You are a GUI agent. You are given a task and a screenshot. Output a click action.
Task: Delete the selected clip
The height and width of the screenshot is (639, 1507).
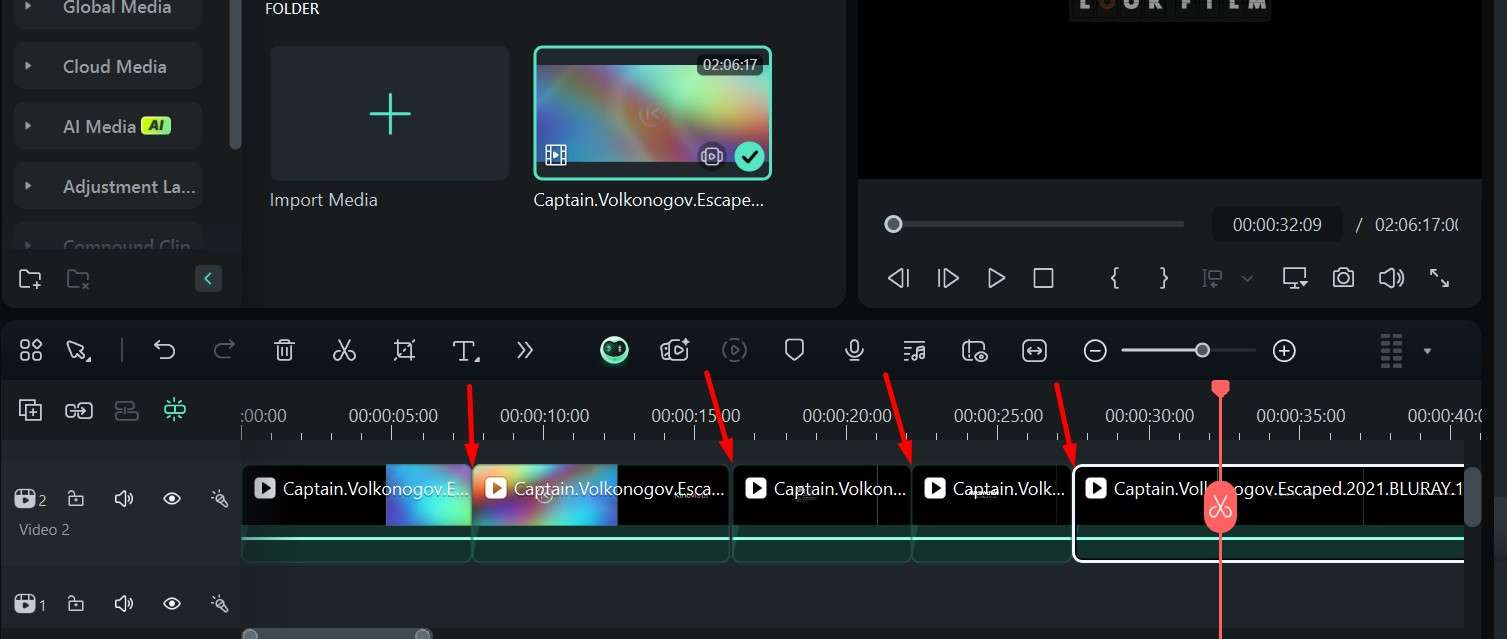click(x=284, y=350)
